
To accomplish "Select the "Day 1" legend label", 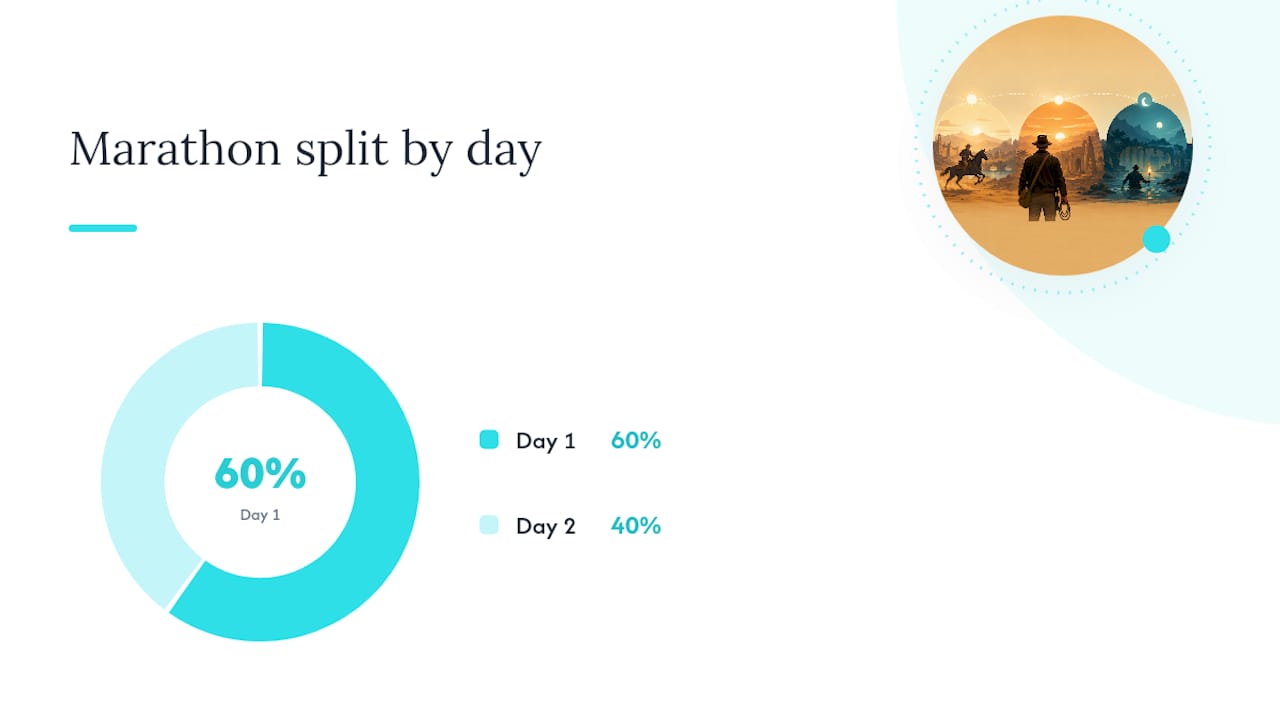I will (x=546, y=441).
